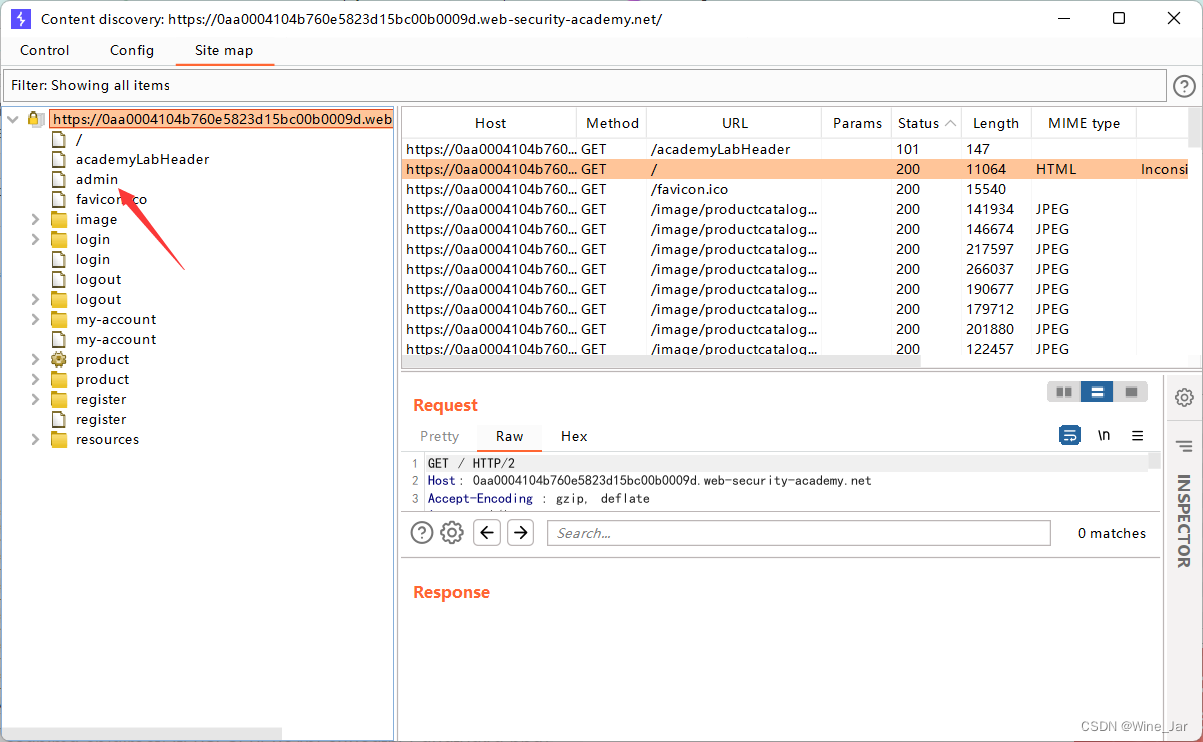
Task: Collapse the root site URL tree node
Action: [x=13, y=119]
